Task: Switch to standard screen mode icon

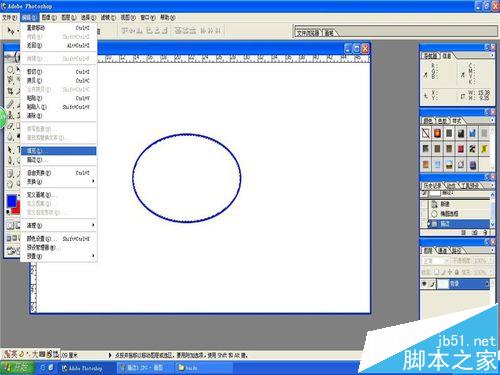Action: (10, 238)
